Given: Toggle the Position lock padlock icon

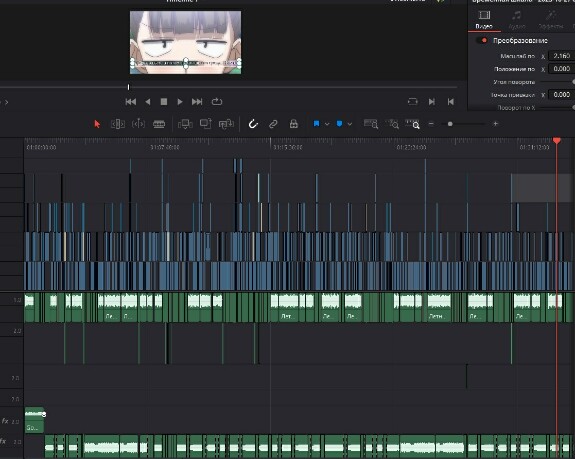Looking at the screenshot, I should [294, 124].
